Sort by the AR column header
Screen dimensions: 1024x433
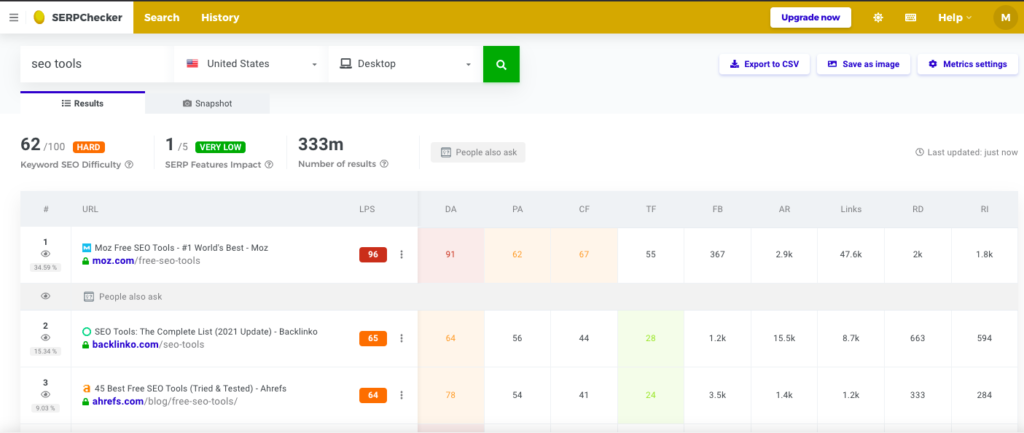(x=784, y=210)
